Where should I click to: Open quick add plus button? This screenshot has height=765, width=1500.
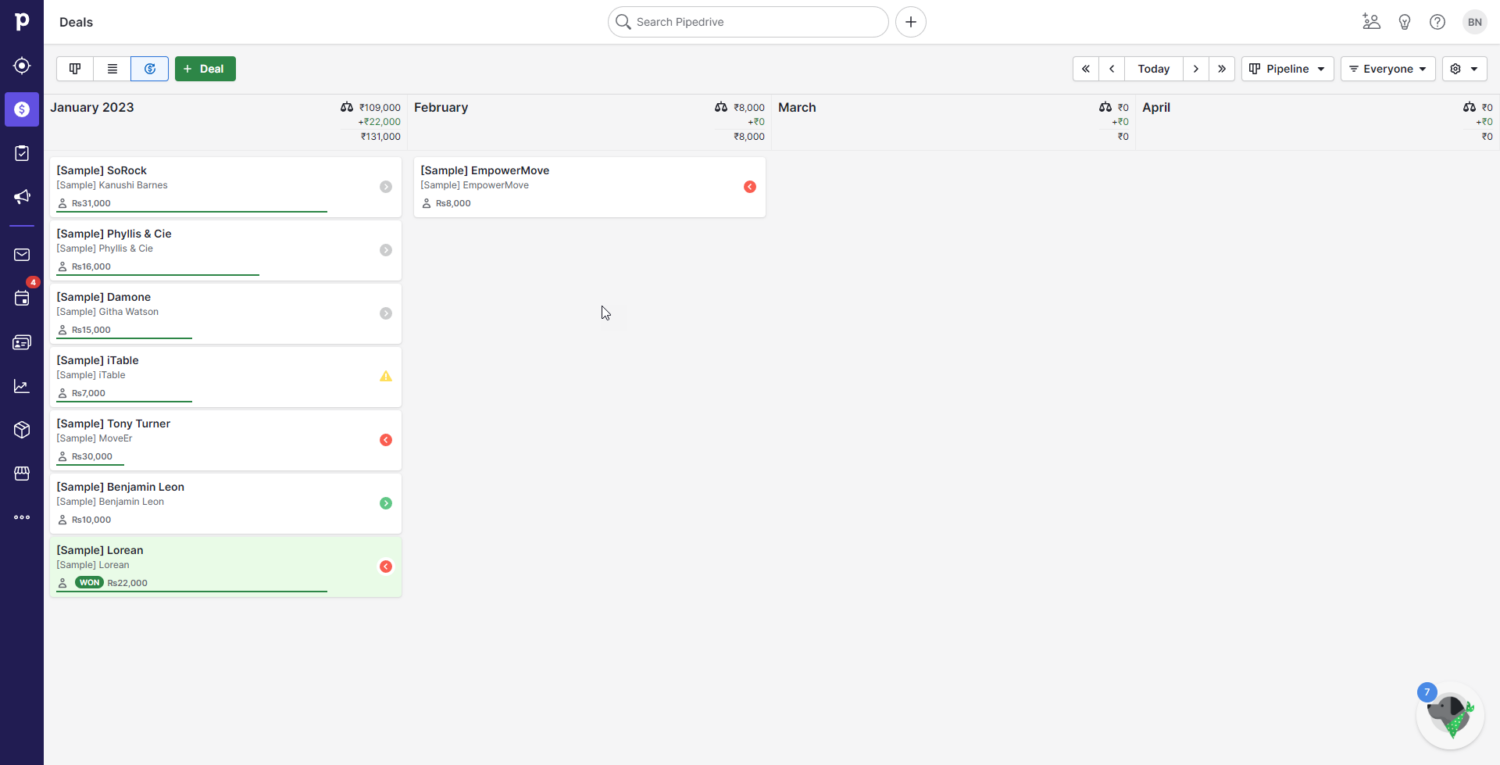[x=911, y=22]
